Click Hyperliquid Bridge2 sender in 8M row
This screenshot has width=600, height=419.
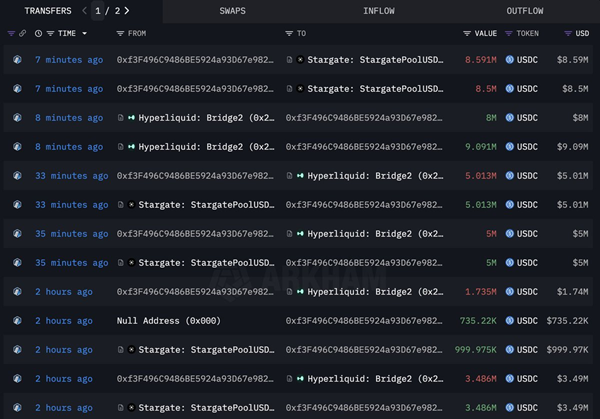coord(206,118)
